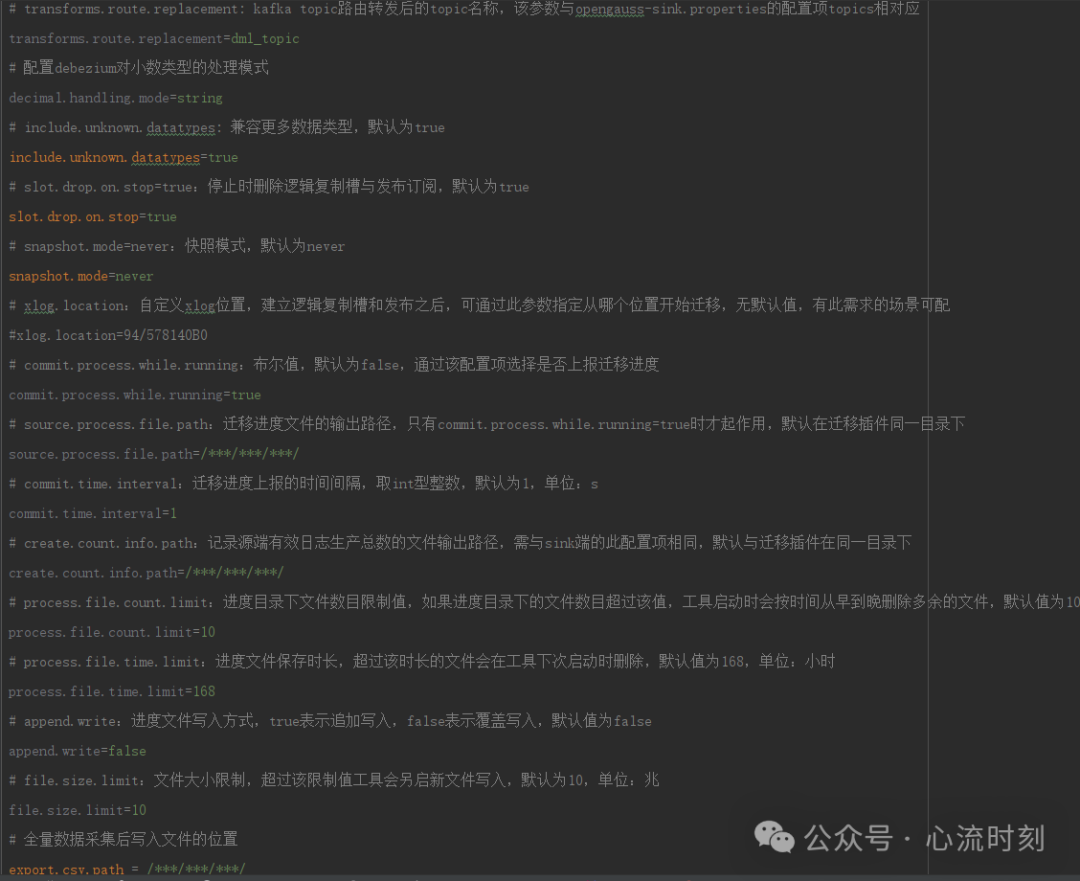Click export.csv.path setting line
Image resolution: width=1080 pixels, height=881 pixels.
[x=127, y=869]
